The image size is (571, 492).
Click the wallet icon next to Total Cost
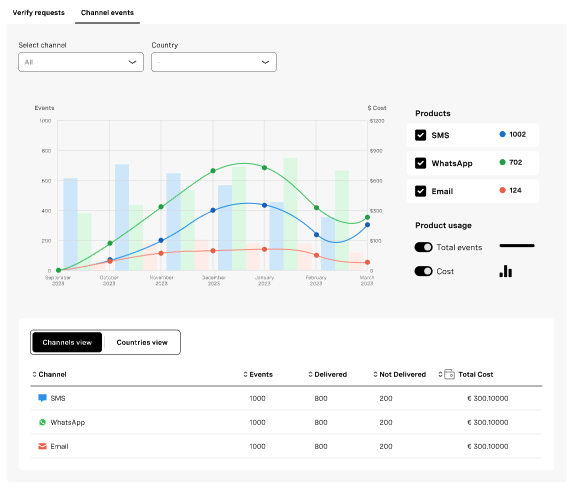(x=450, y=374)
